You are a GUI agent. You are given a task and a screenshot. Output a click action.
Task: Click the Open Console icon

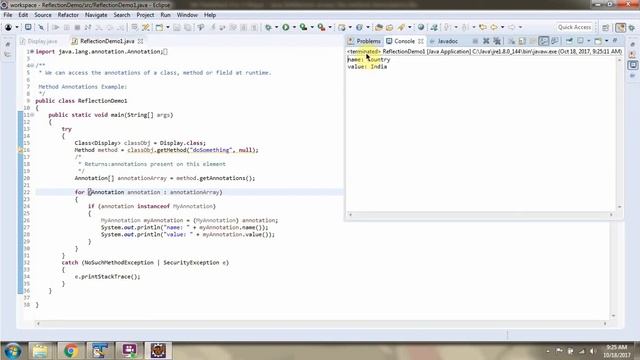[598, 41]
